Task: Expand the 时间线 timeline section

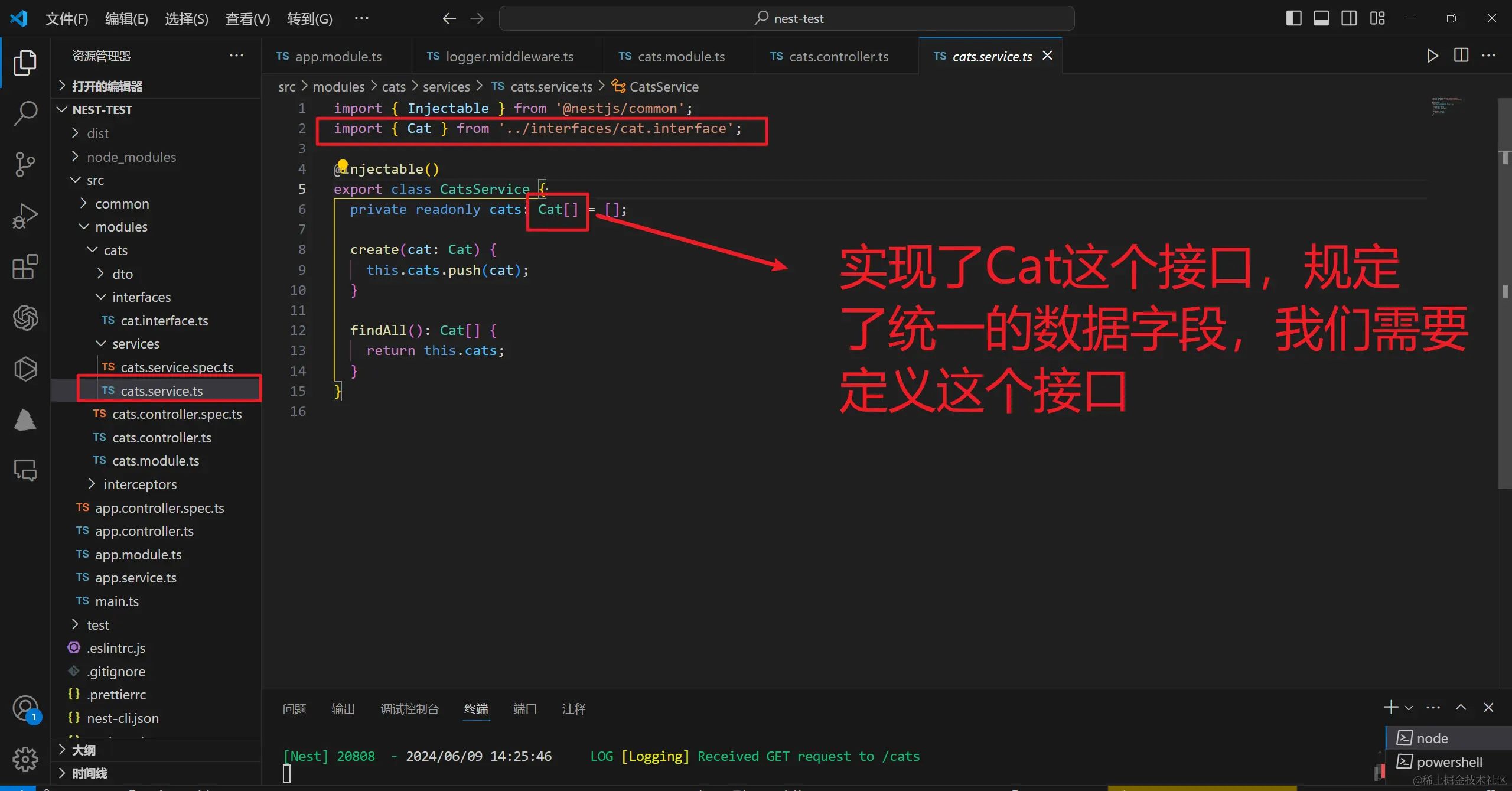Action: (156, 773)
